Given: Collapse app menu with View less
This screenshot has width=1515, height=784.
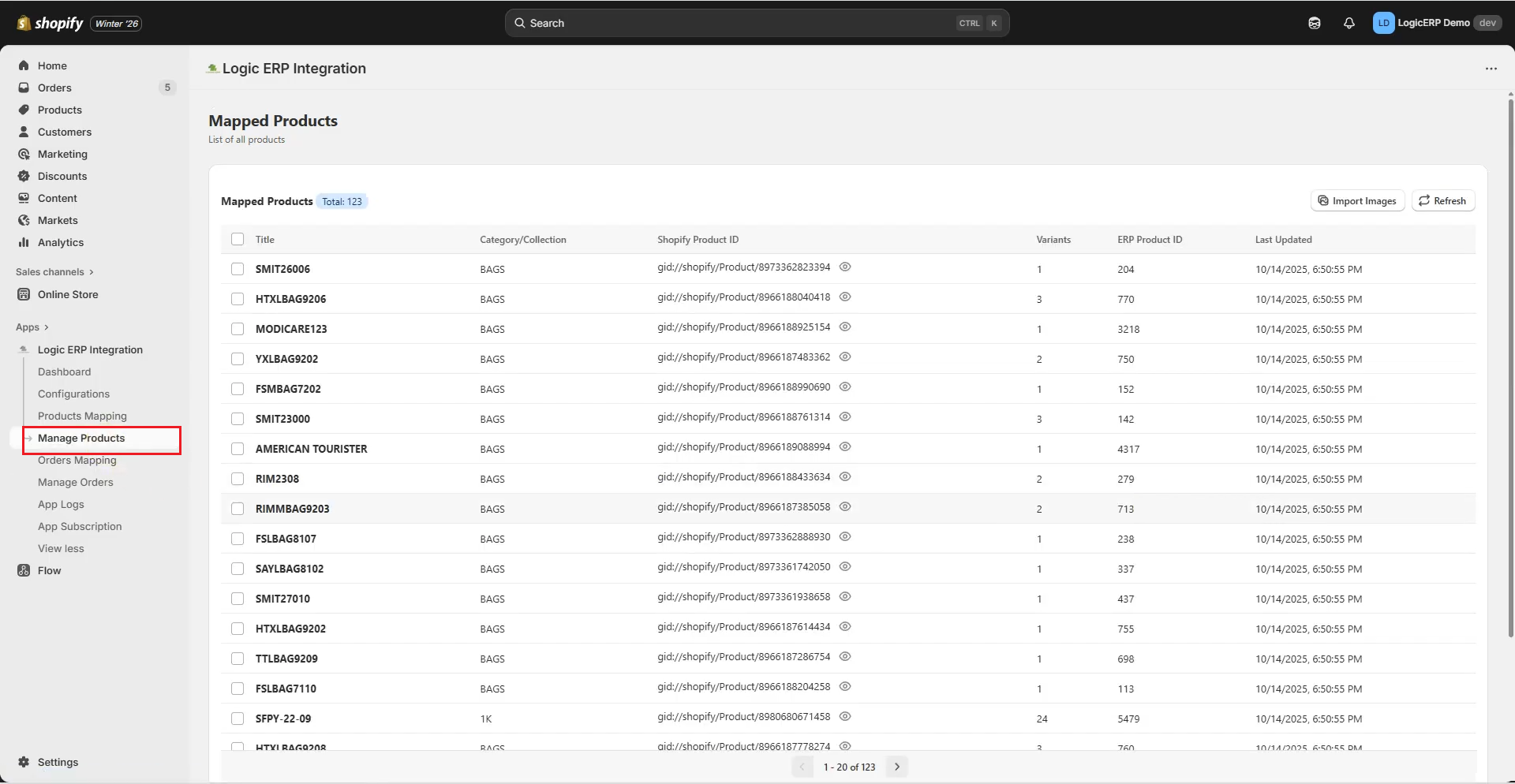Looking at the screenshot, I should point(61,548).
